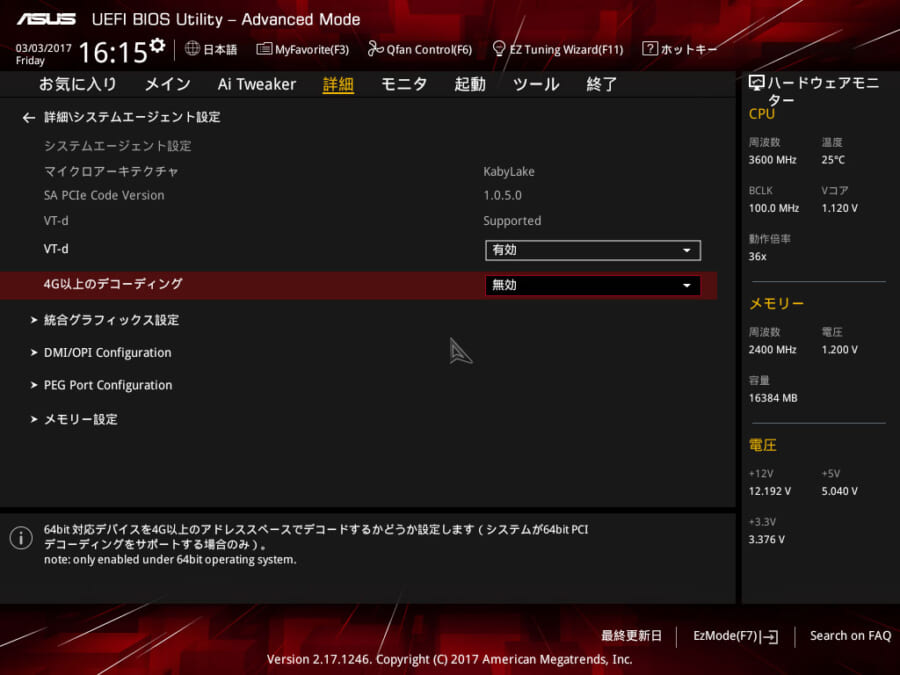Viewport: 900px width, 675px height.
Task: Click the back arrow beside the breadcrumb
Action: [x=29, y=118]
